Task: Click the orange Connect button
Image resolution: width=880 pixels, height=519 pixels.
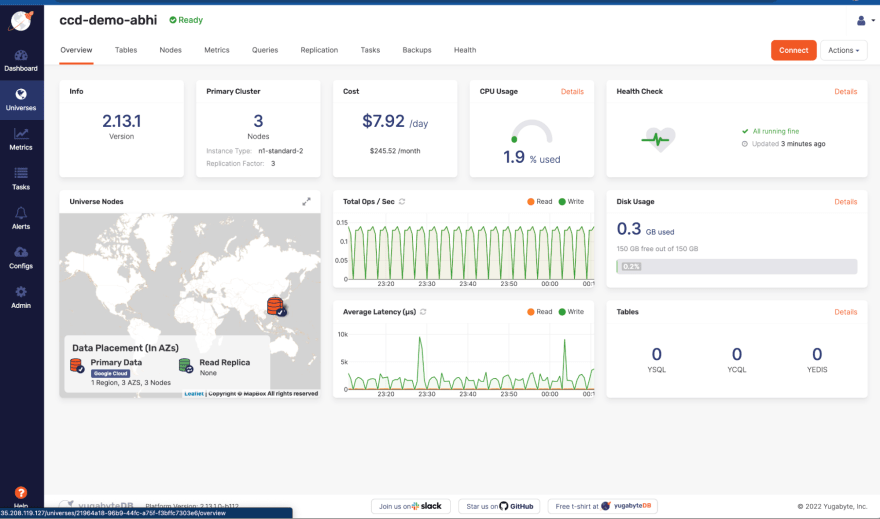Action: (x=793, y=50)
